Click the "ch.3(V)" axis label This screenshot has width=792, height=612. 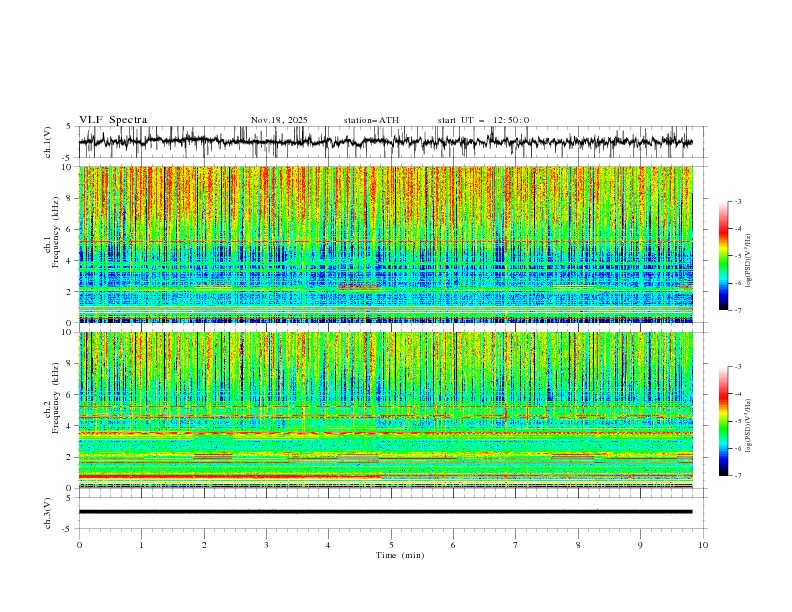pyautogui.click(x=48, y=513)
